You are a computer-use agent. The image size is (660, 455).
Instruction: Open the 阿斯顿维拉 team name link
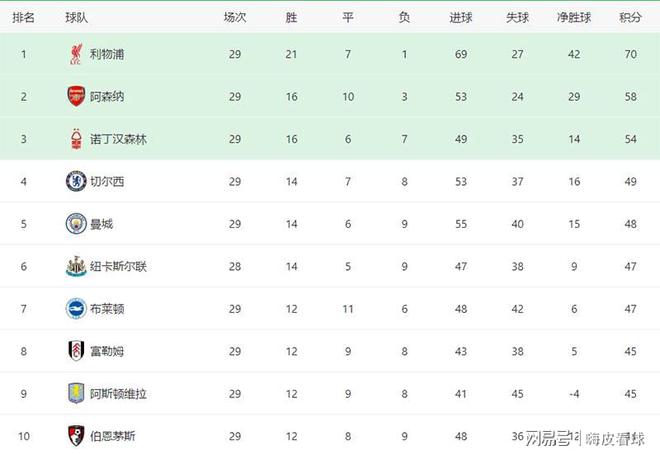(x=118, y=394)
